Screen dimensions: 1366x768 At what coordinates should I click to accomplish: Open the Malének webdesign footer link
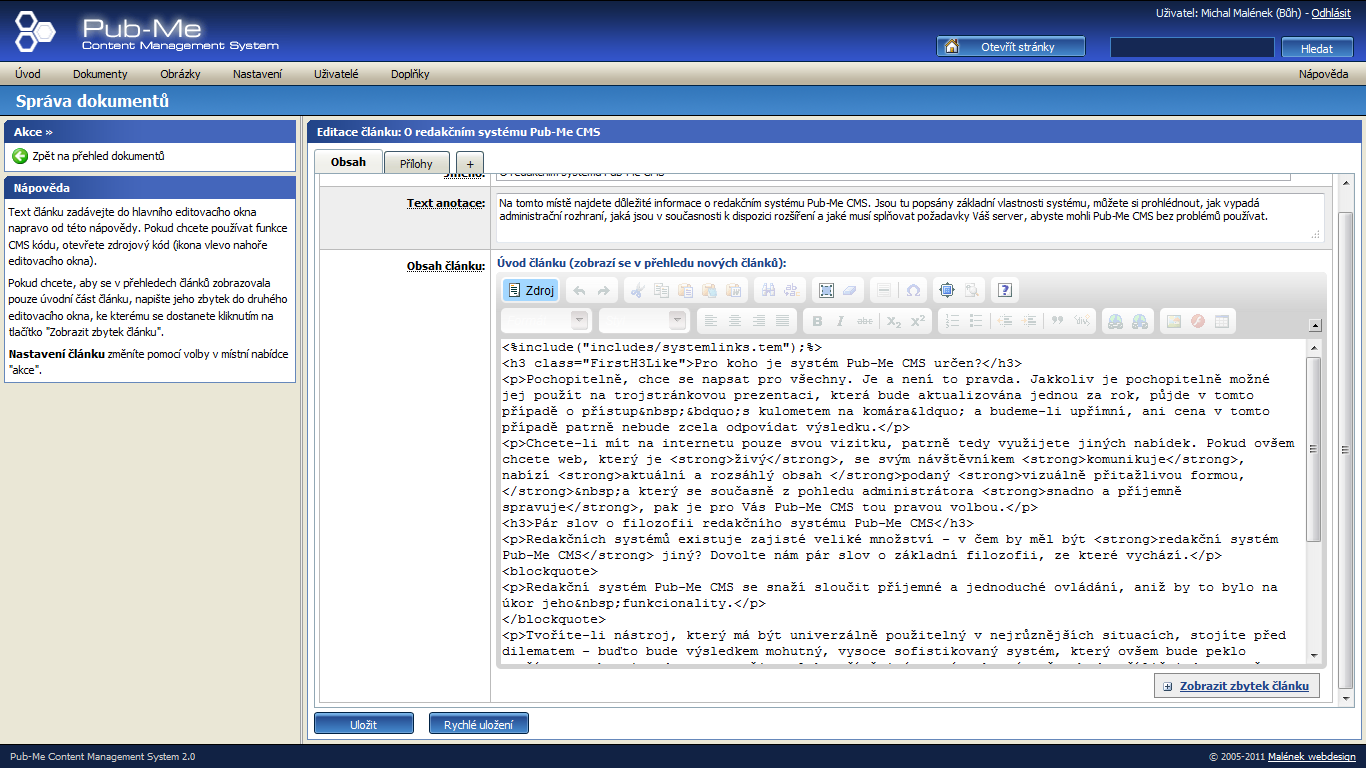click(x=1311, y=757)
